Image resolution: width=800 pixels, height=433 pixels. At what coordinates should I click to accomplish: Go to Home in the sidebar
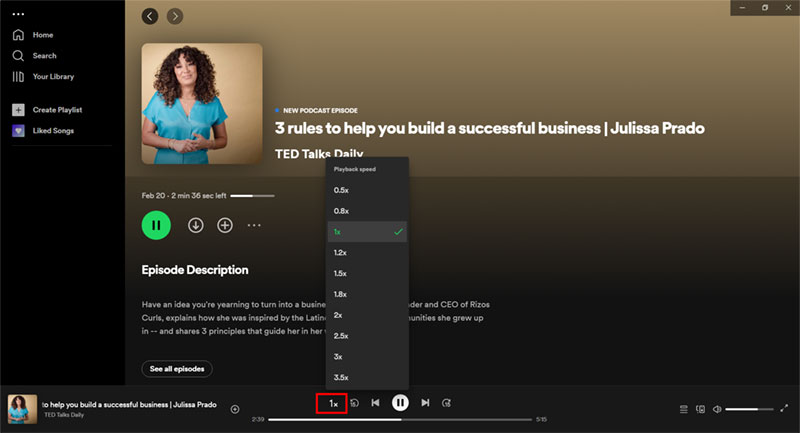click(x=33, y=35)
